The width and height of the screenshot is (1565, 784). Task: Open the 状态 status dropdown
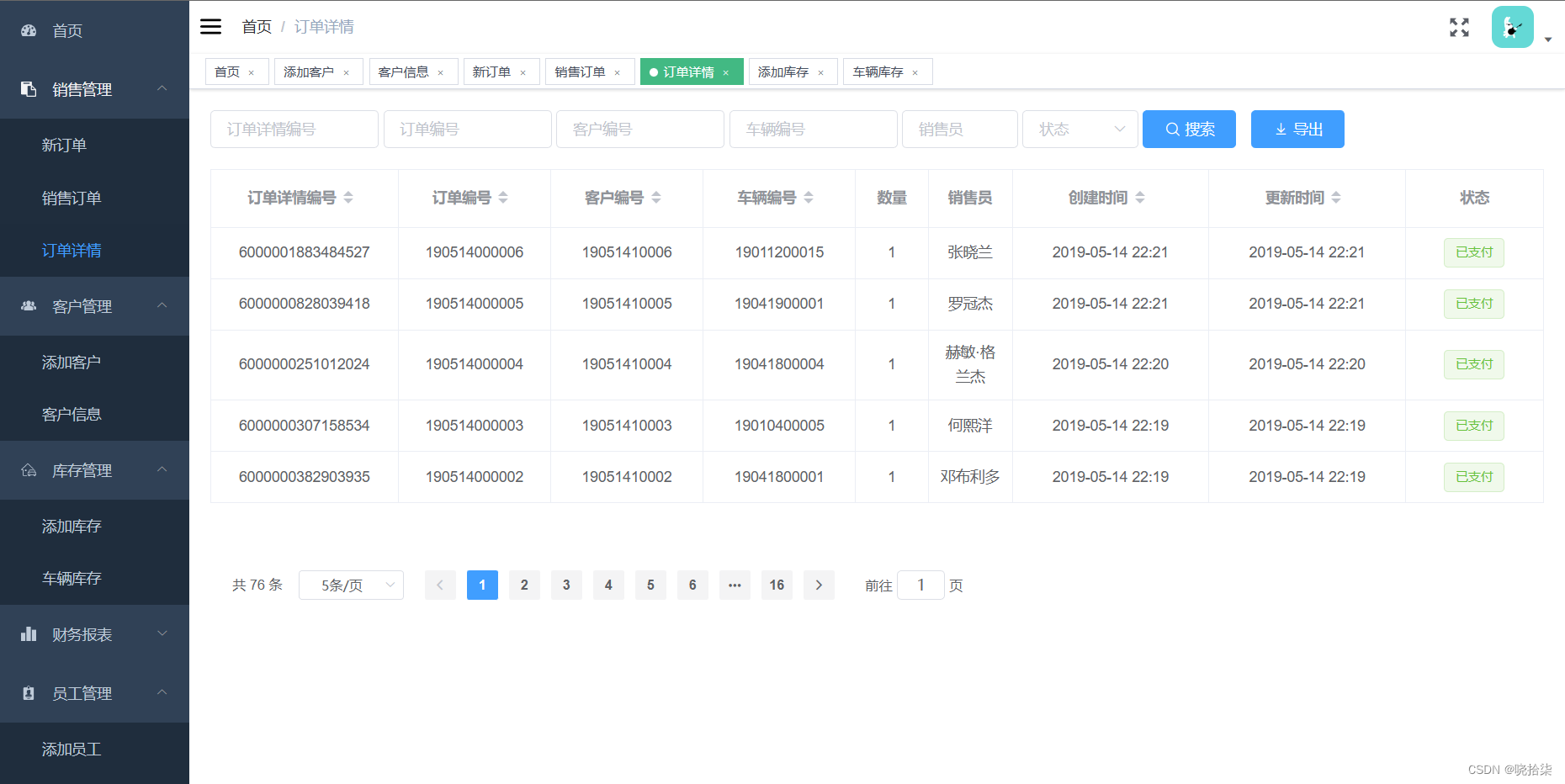[1080, 129]
